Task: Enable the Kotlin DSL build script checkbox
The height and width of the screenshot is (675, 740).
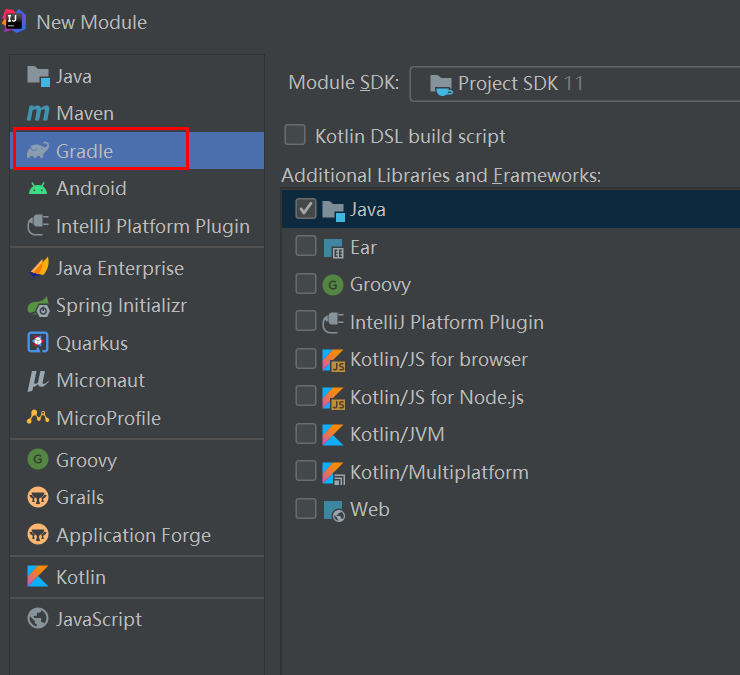Action: pyautogui.click(x=295, y=135)
